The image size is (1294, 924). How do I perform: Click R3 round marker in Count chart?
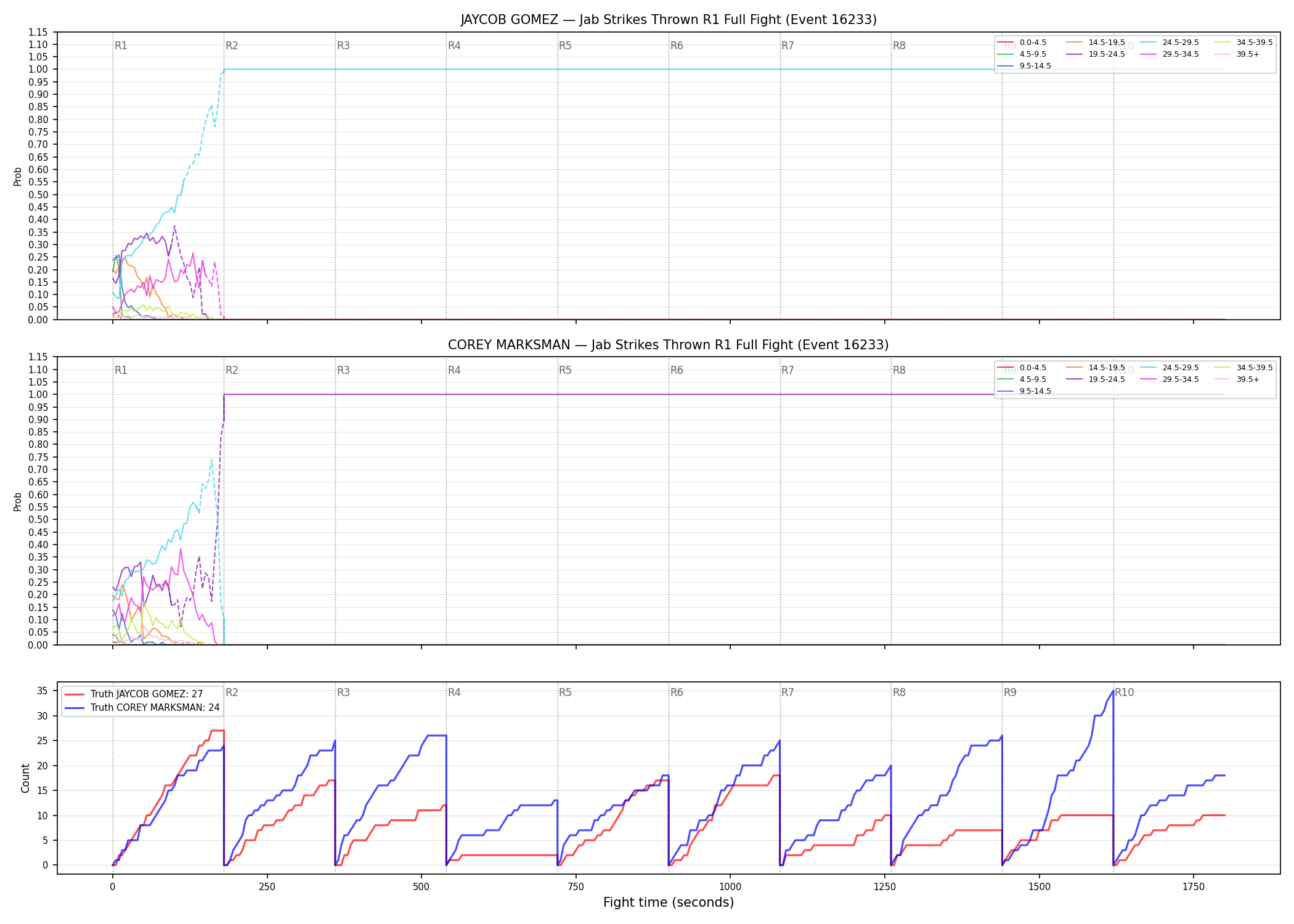(x=343, y=692)
